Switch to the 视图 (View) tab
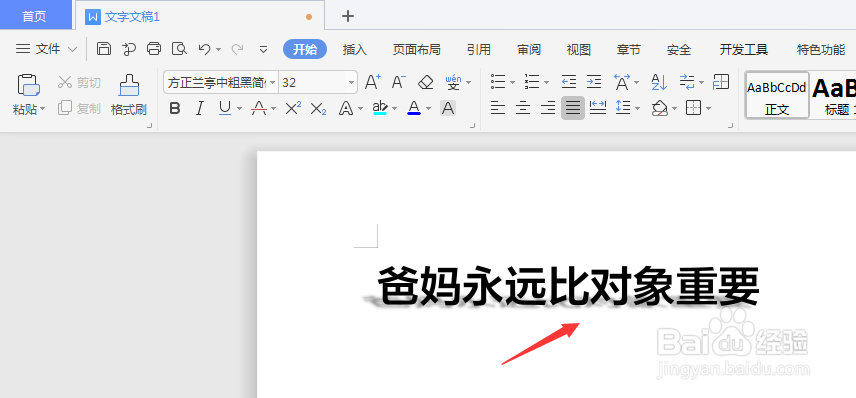Viewport: 856px width, 398px height. 579,50
